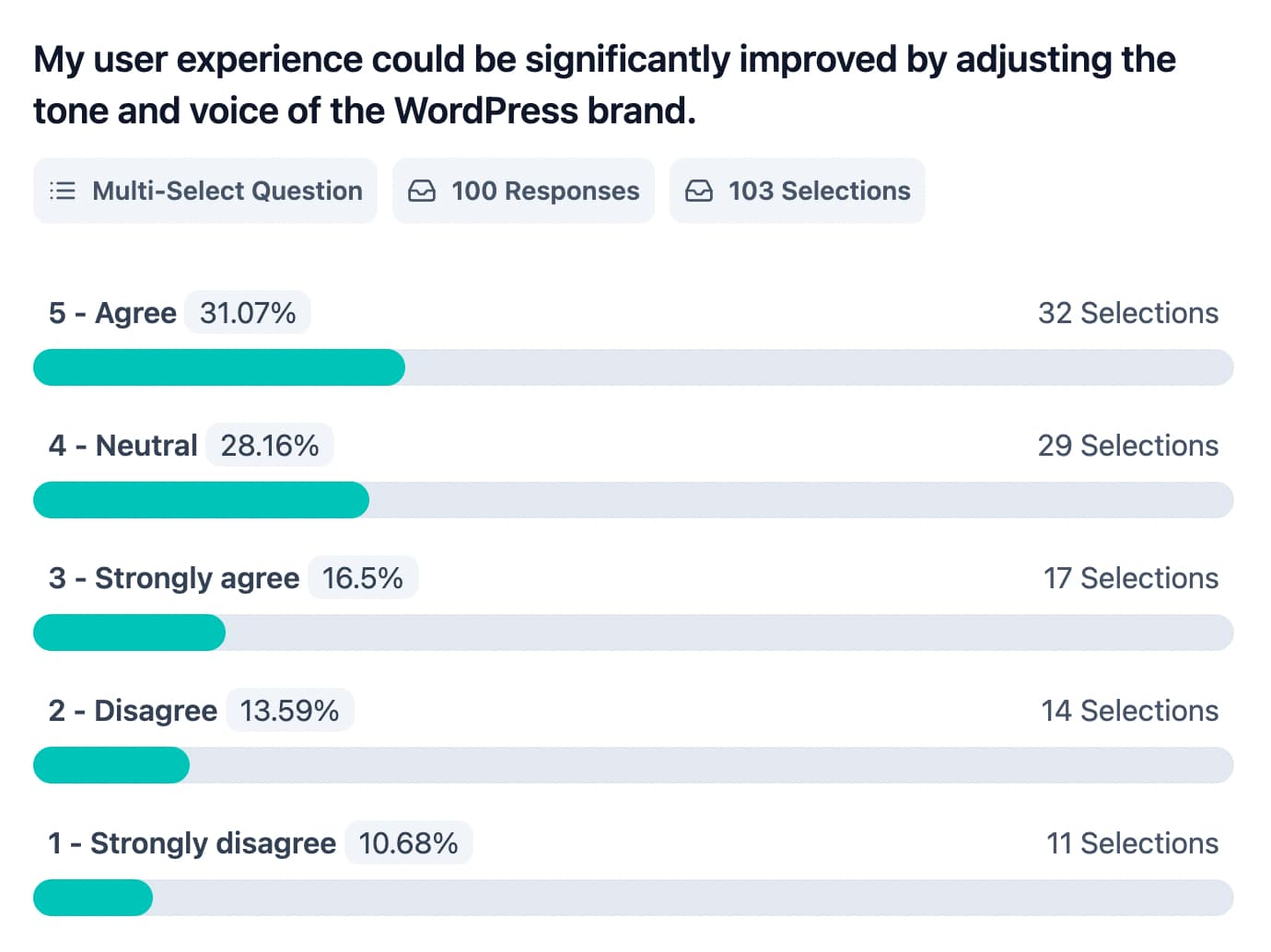Screen dimensions: 1271x952
Task: Click the inbox icon beside 100 Responses
Action: click(x=422, y=191)
